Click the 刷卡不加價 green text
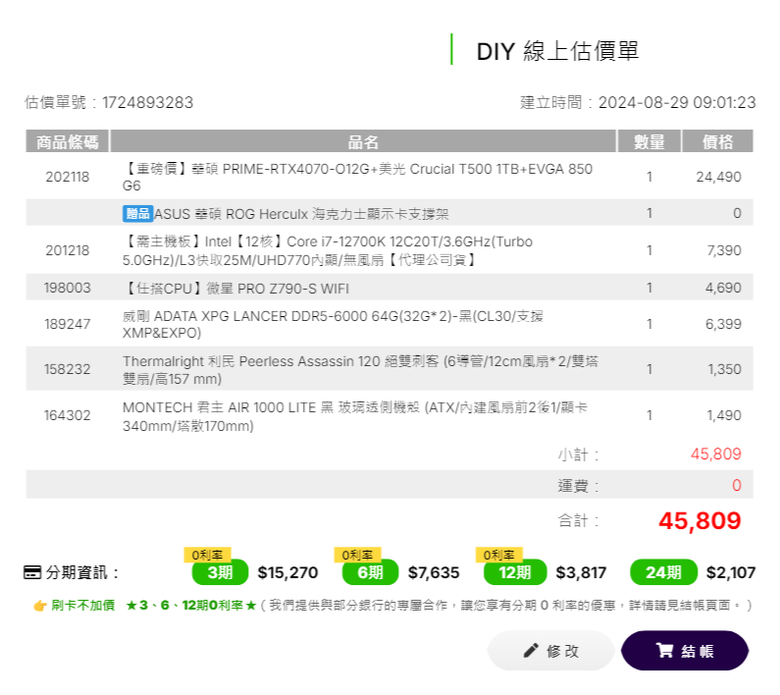The width and height of the screenshot is (780, 695). tap(83, 605)
